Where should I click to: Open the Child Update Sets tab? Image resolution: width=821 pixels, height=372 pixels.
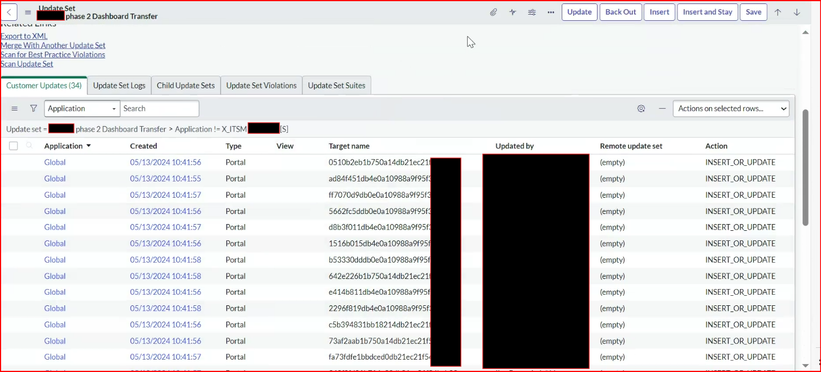coord(186,85)
